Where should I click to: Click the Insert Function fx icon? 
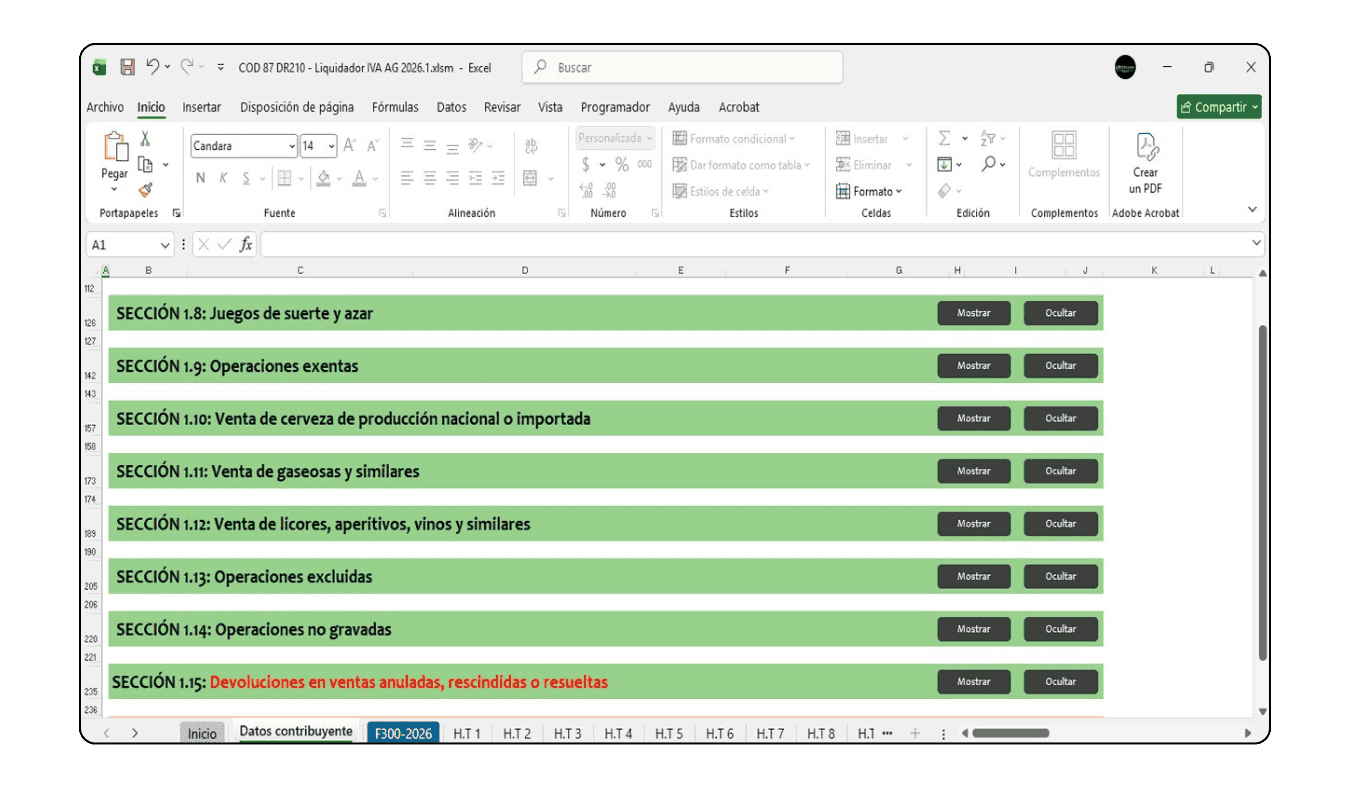click(x=246, y=244)
